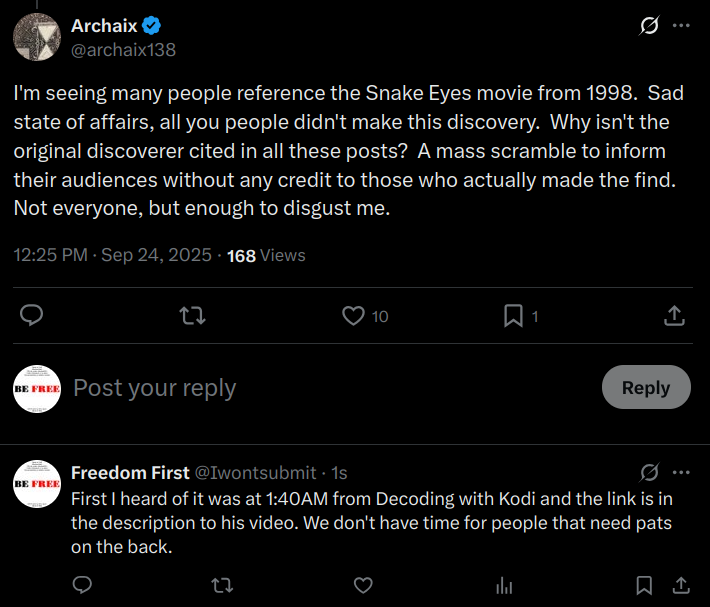Open more options on Freedom First reply
This screenshot has width=710, height=607.
pyautogui.click(x=681, y=472)
